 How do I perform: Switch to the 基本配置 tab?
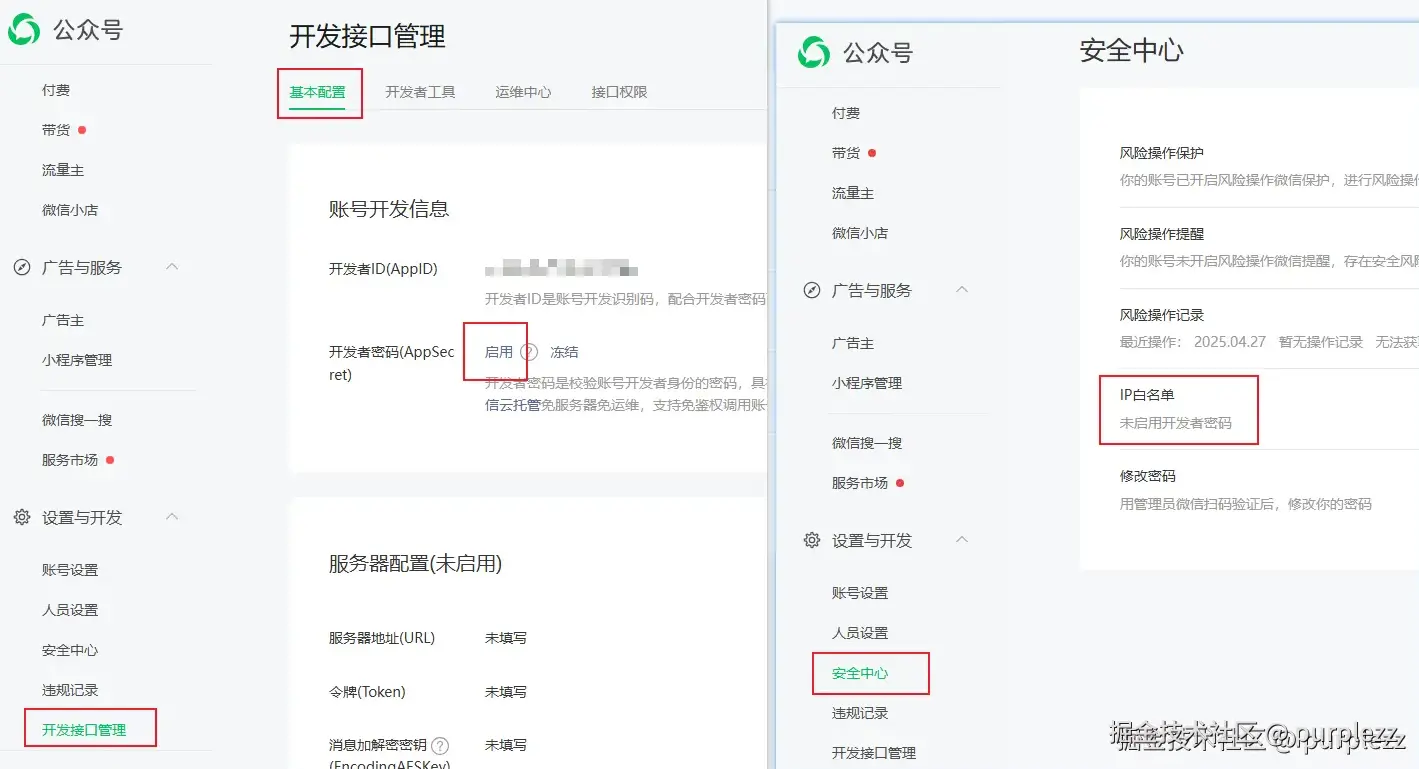(318, 92)
